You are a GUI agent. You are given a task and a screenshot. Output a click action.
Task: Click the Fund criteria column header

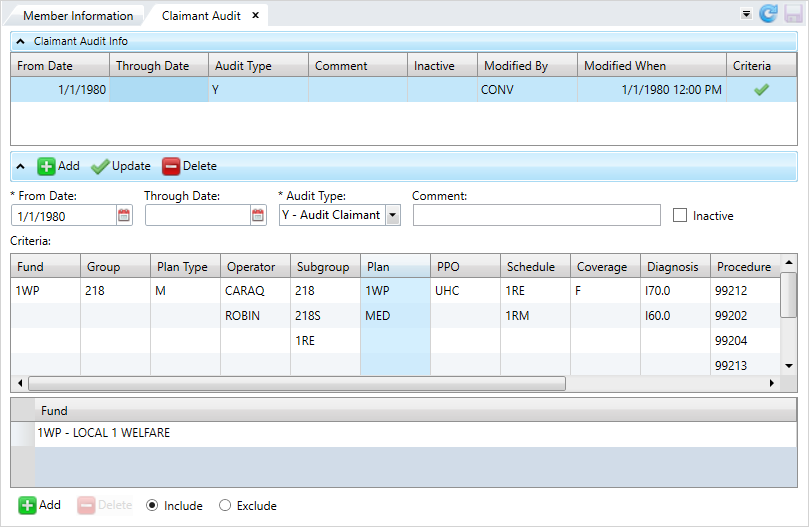[45, 267]
